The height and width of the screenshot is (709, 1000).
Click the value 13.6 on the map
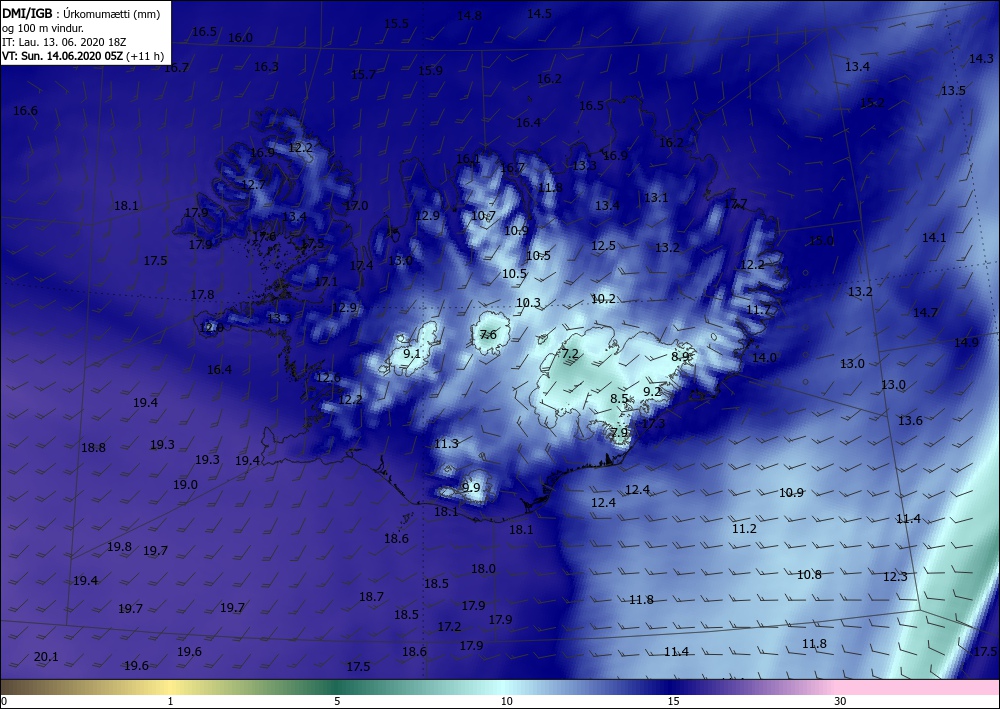(x=910, y=420)
